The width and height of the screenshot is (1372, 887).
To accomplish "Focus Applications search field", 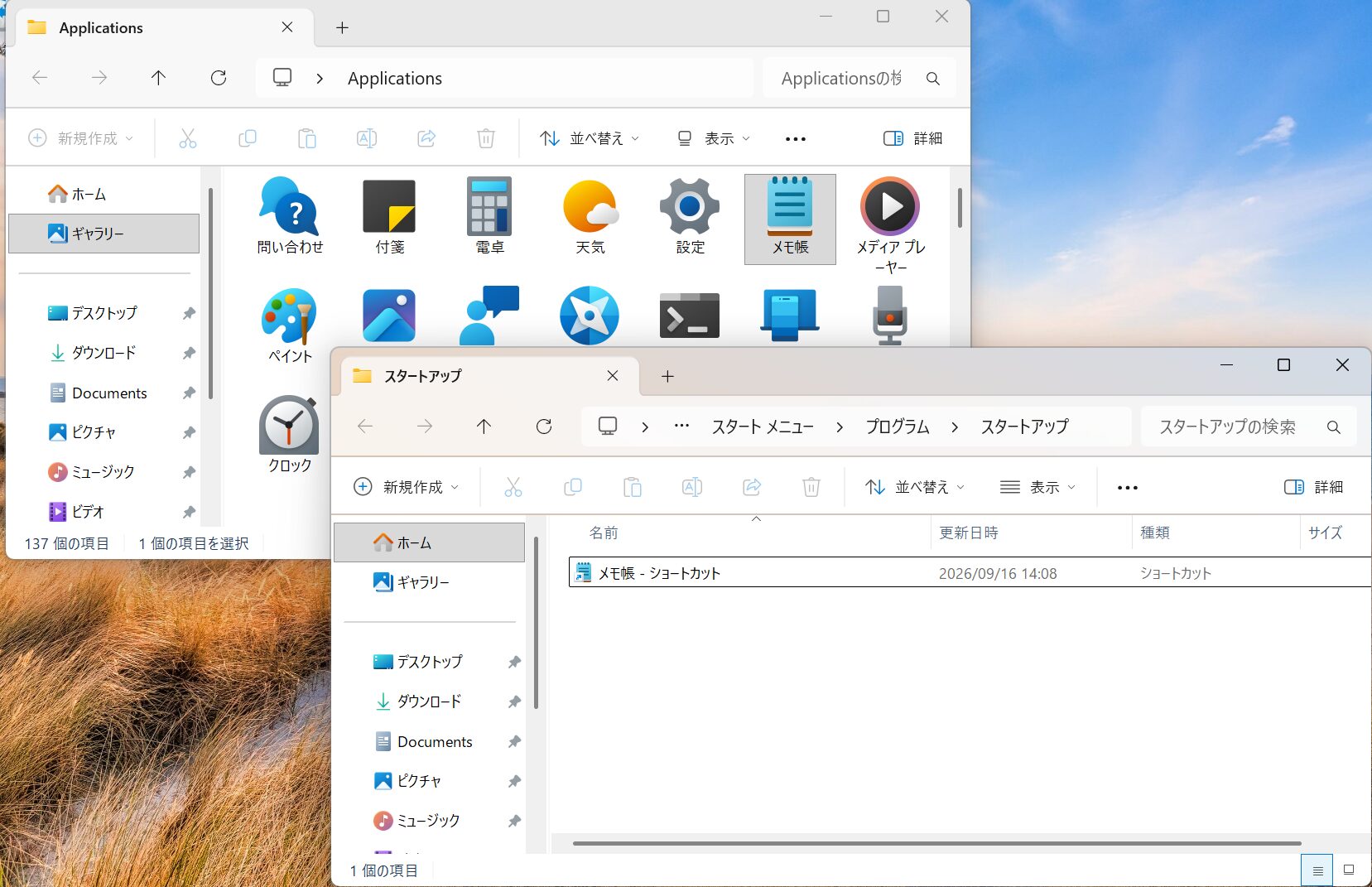I will tap(859, 78).
